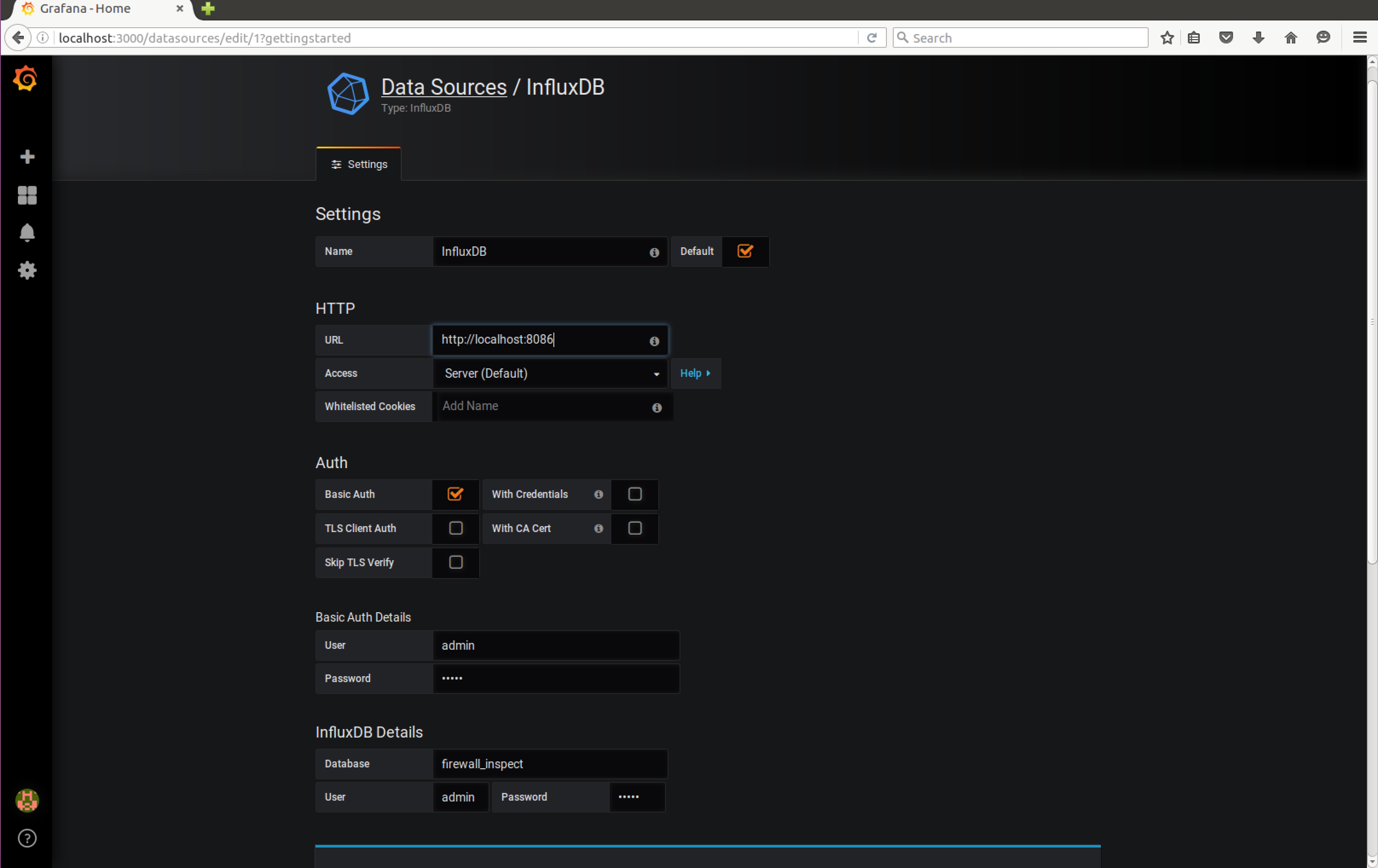Open the Create plus menu icon
Screen dimensions: 1378x868
[27, 157]
